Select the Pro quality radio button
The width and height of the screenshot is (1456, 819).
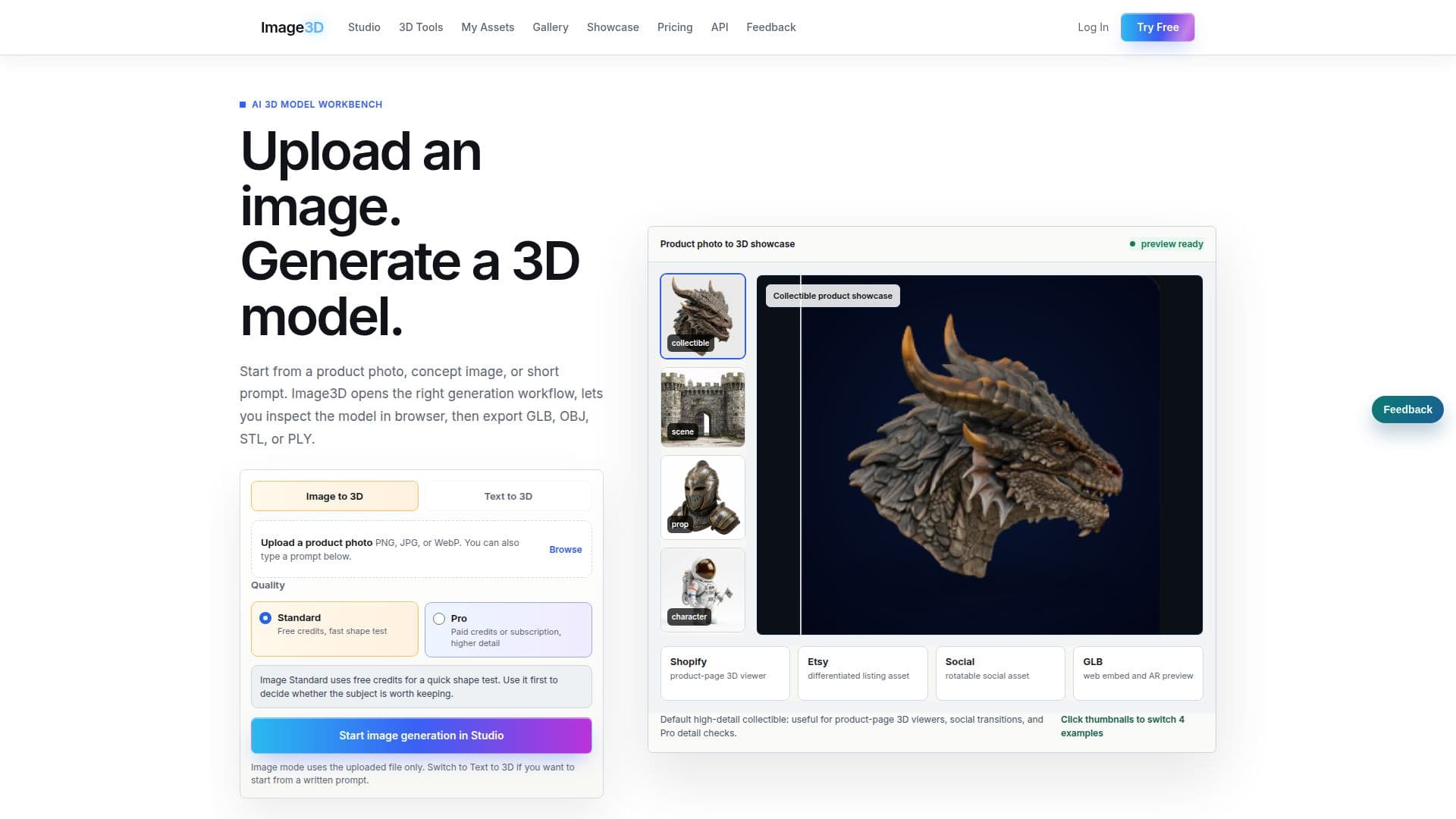[439, 619]
